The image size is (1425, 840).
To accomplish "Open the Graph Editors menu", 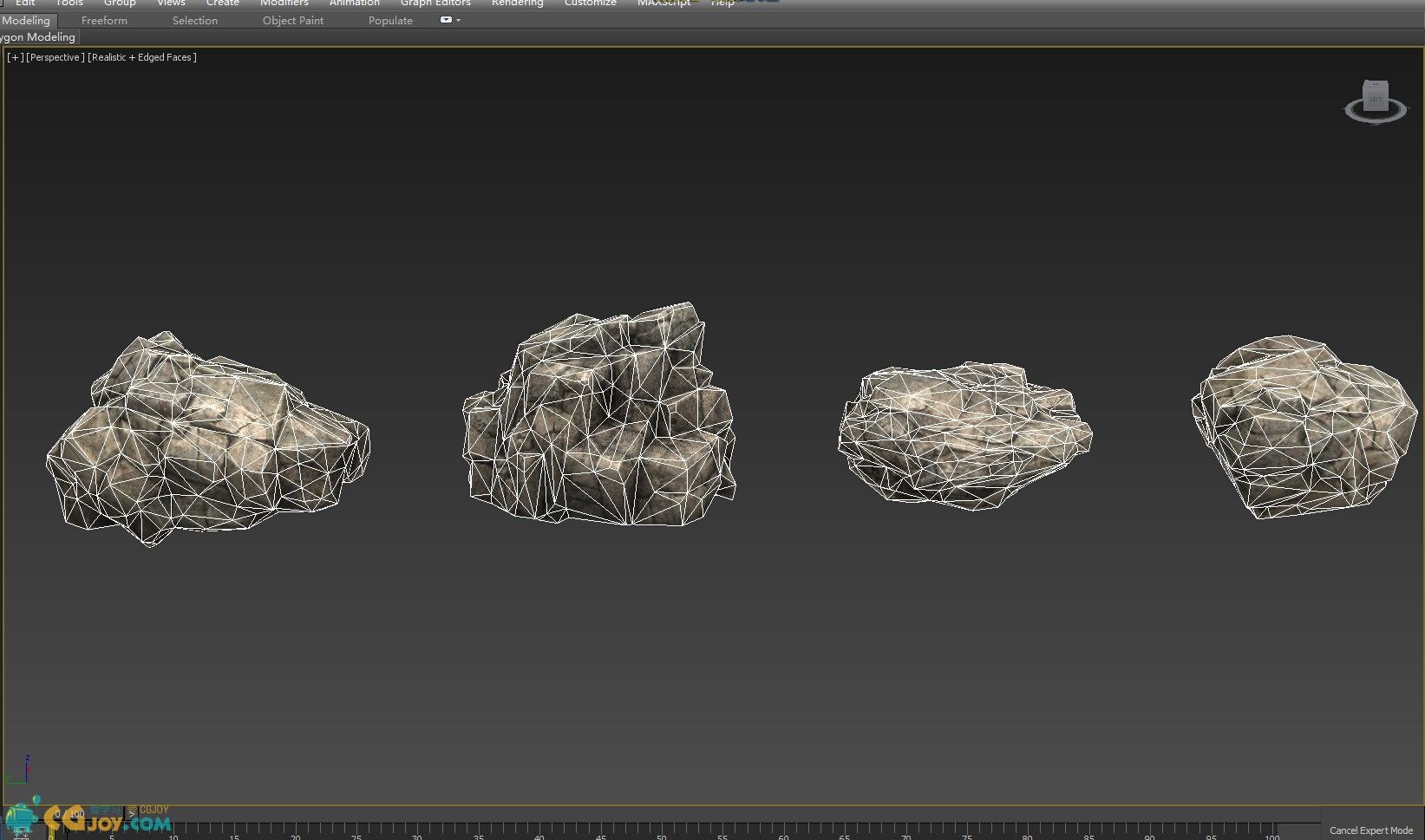I will (x=435, y=3).
